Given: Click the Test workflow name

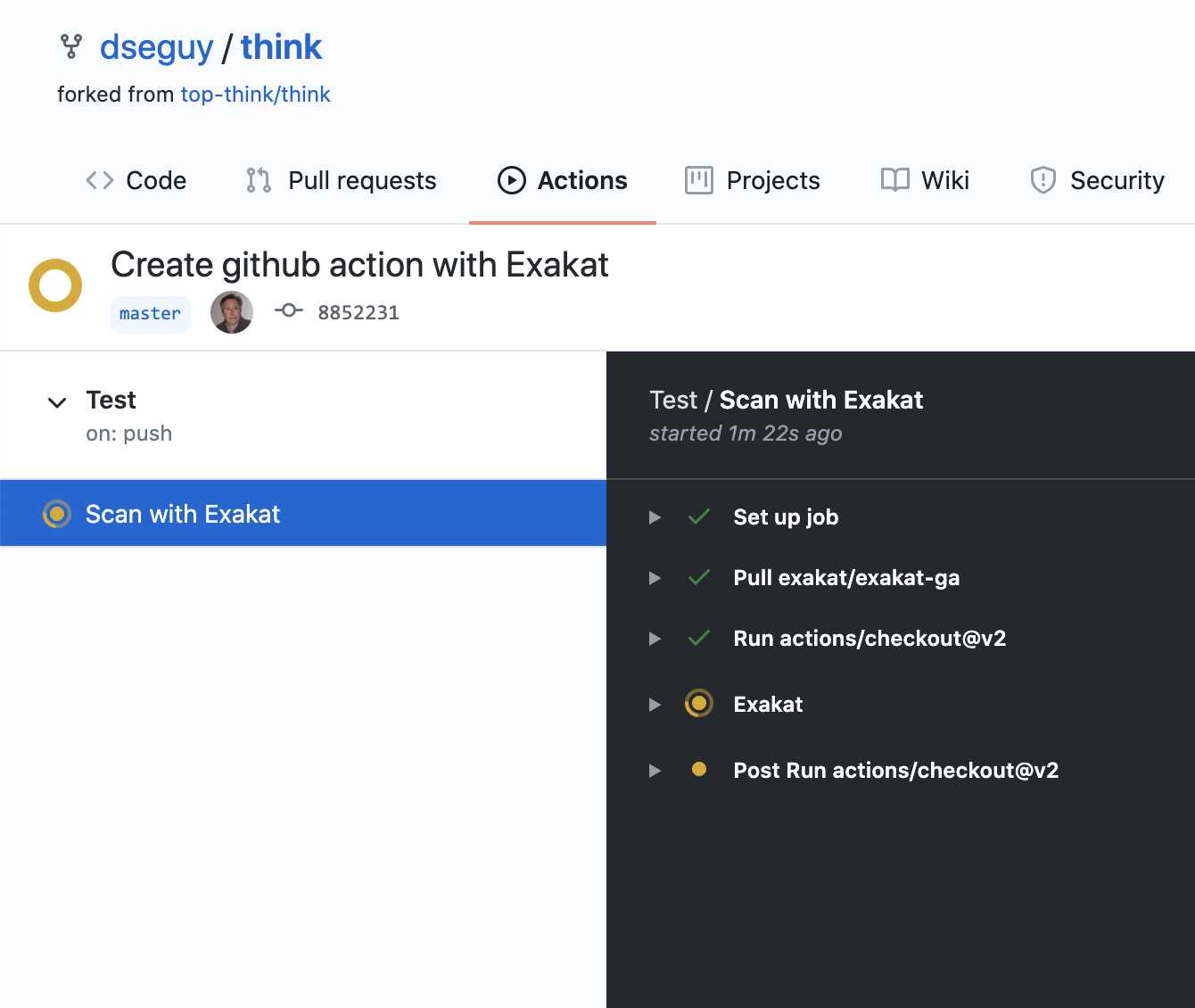Looking at the screenshot, I should tap(111, 400).
